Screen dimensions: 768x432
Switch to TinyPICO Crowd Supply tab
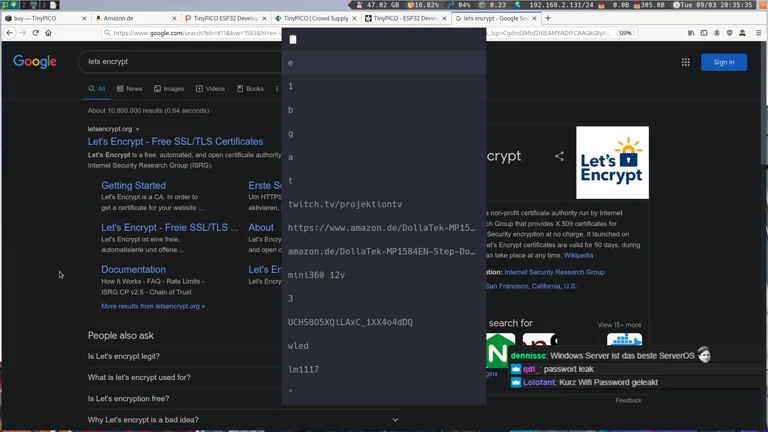pyautogui.click(x=314, y=18)
